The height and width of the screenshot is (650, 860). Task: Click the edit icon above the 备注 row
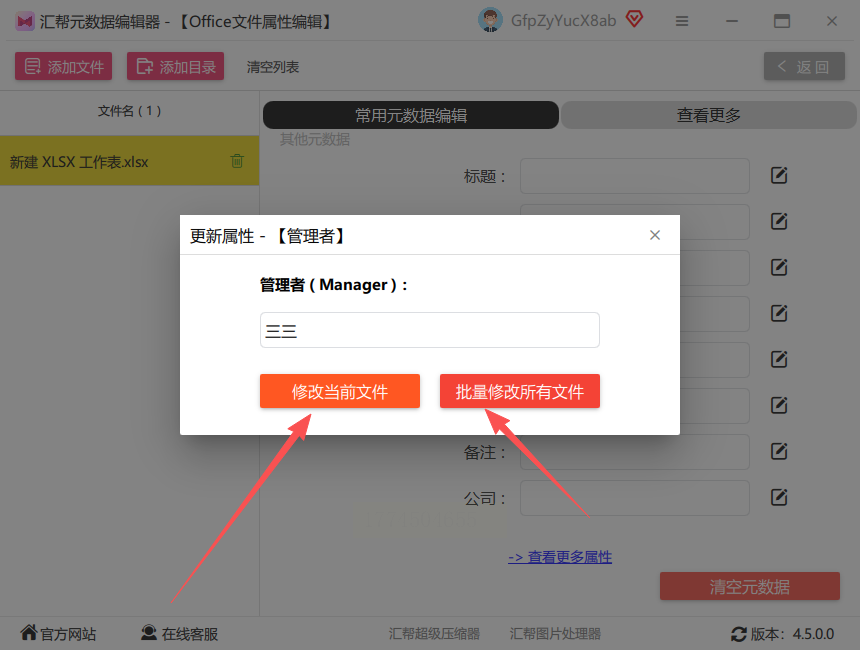(x=779, y=405)
